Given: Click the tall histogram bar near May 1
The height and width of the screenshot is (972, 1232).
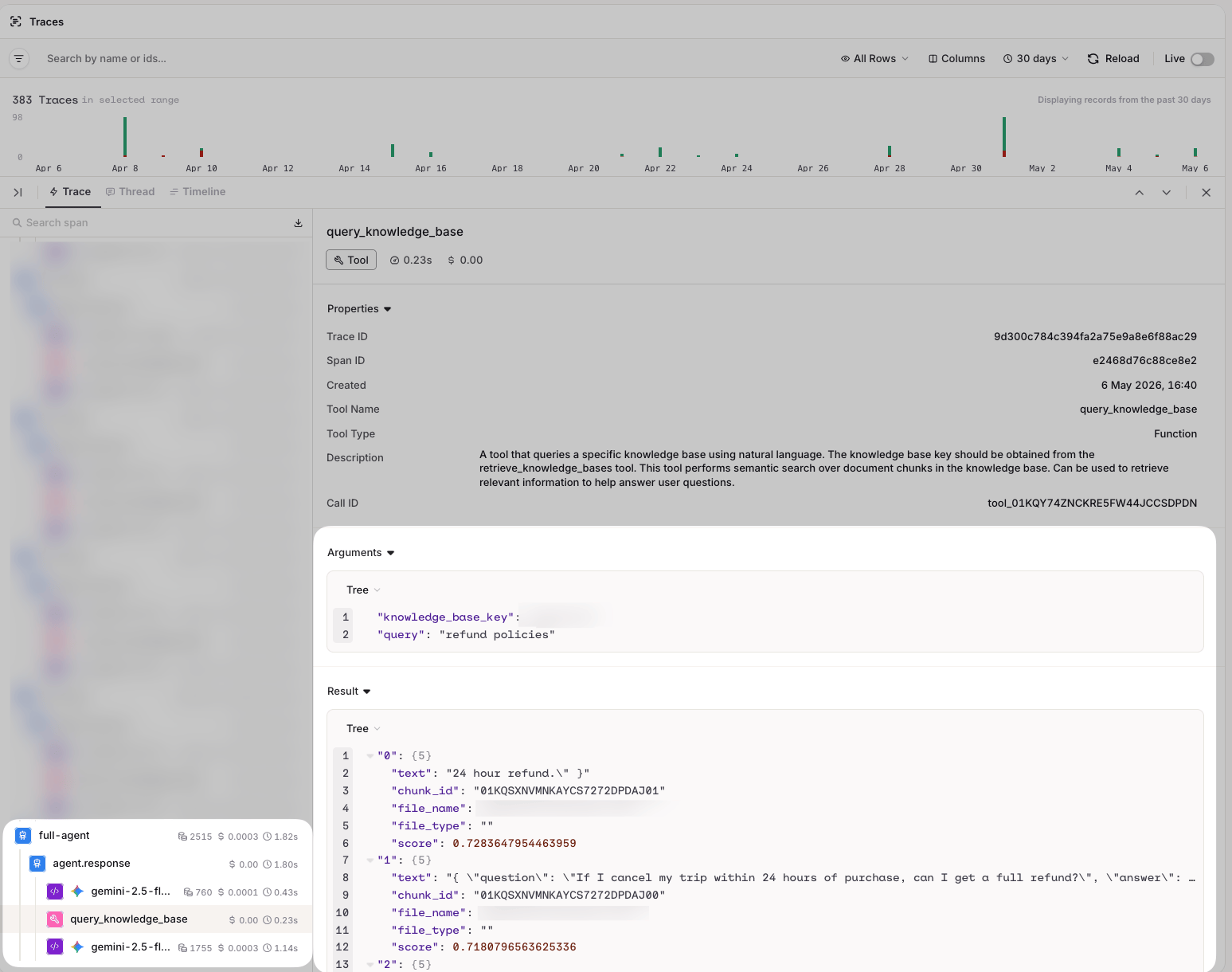Looking at the screenshot, I should [x=1004, y=137].
